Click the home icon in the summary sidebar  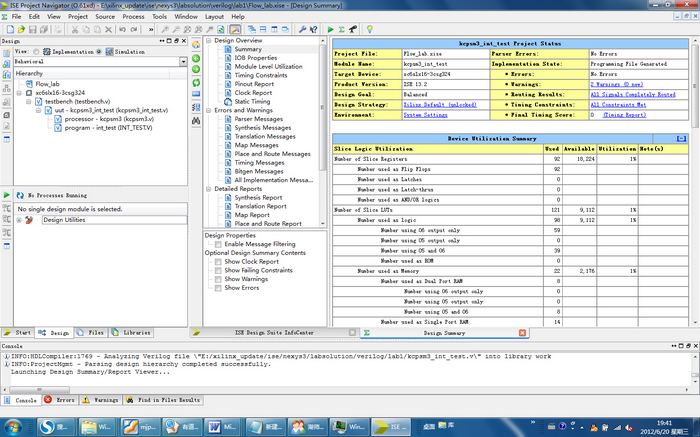pos(196,45)
